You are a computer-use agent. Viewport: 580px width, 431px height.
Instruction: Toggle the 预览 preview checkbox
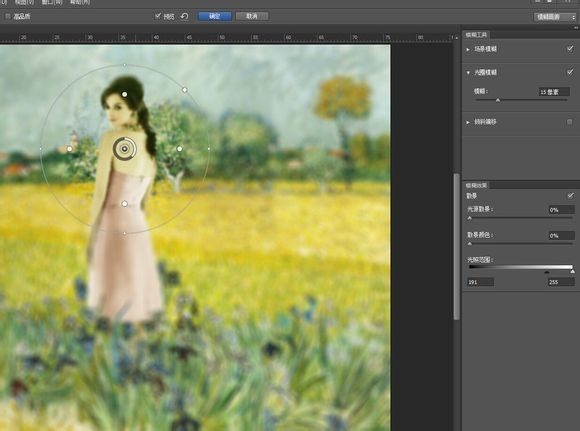(x=158, y=16)
